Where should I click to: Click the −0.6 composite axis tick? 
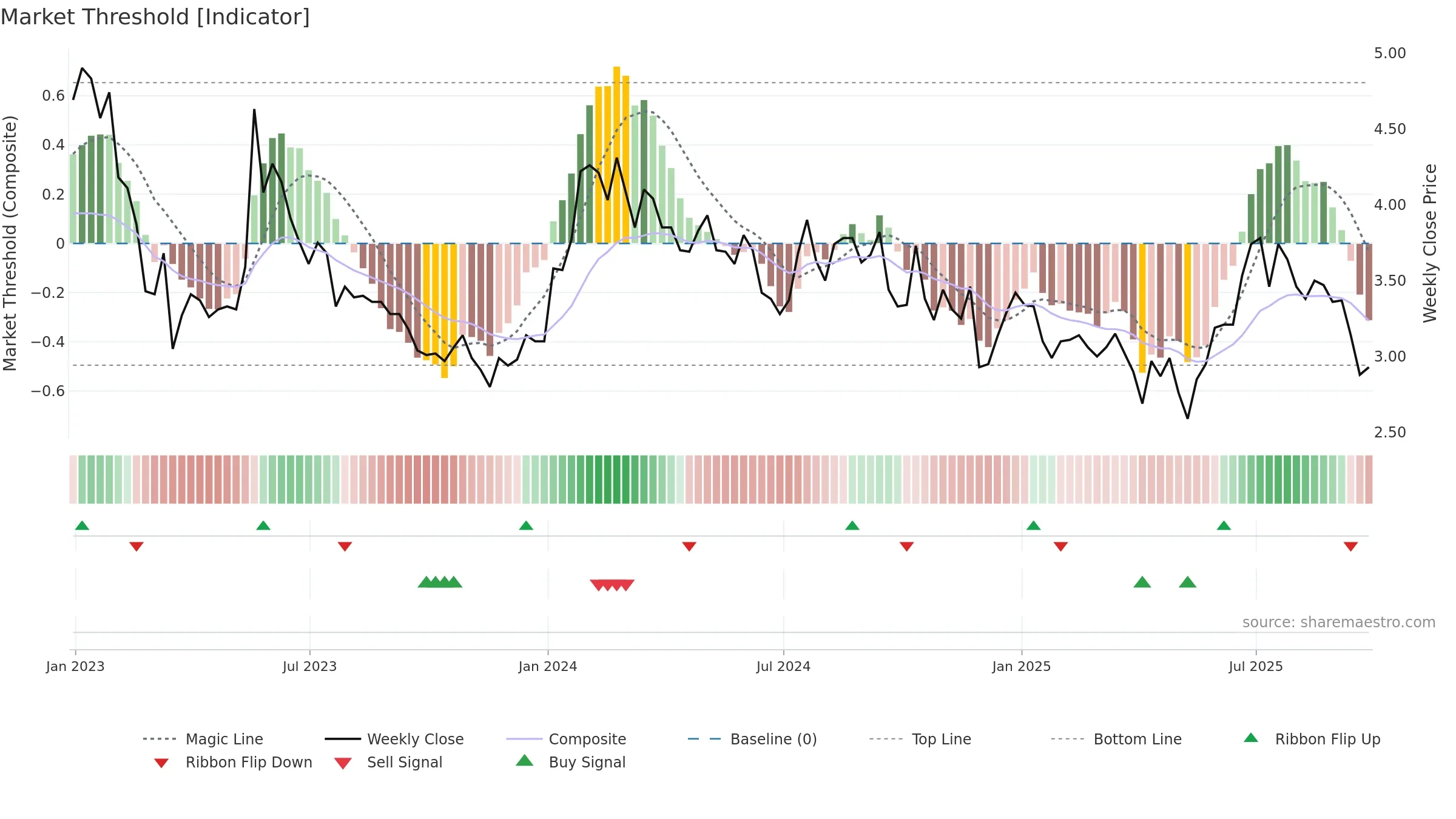pos(48,391)
